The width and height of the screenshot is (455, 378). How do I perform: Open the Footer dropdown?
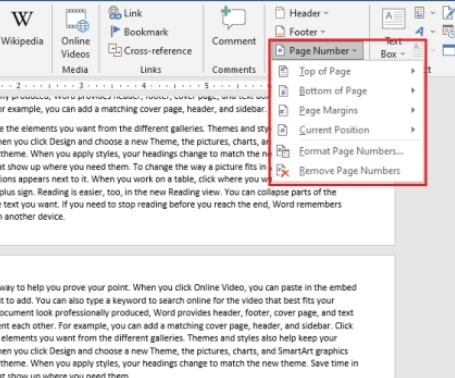pyautogui.click(x=300, y=32)
